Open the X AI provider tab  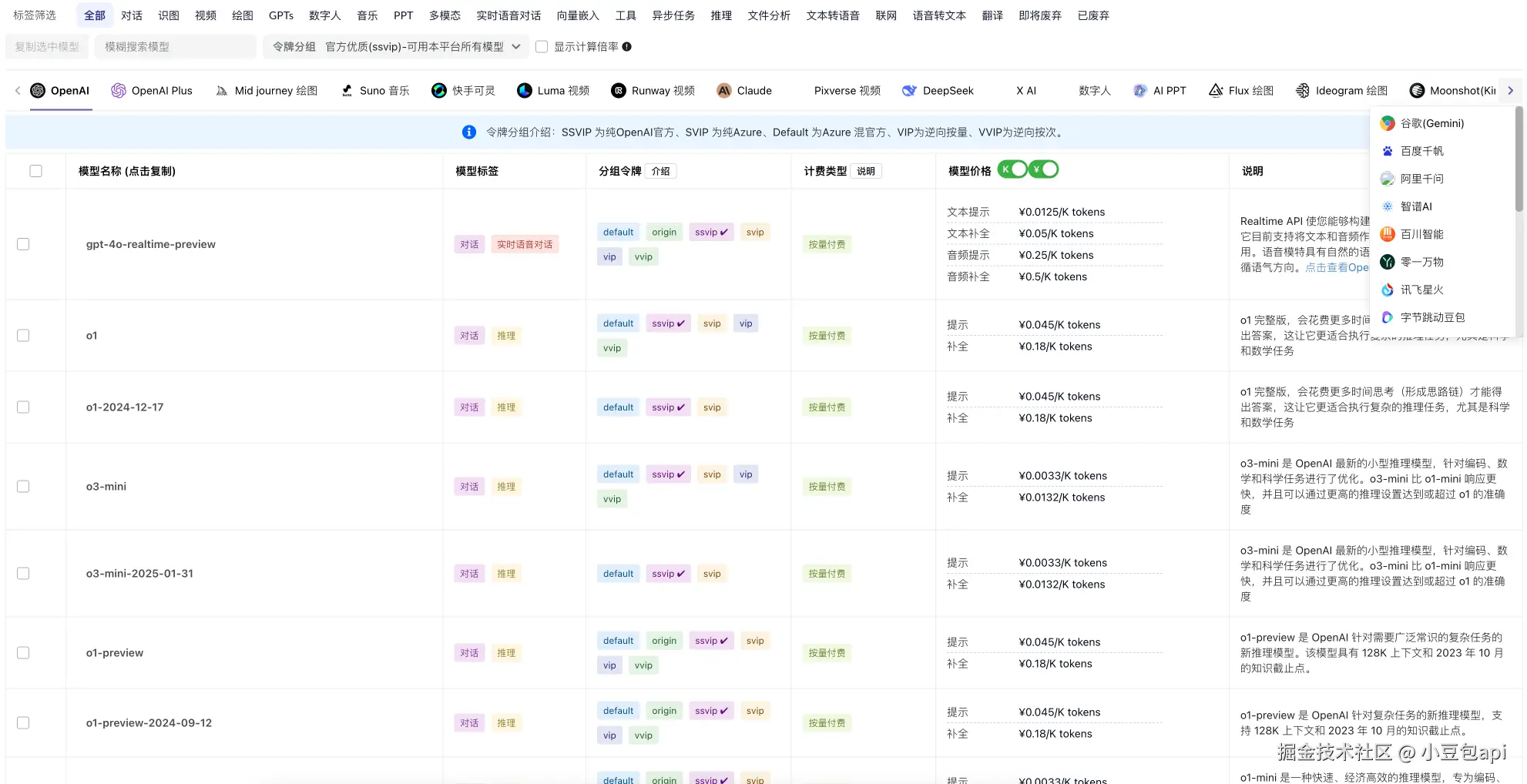[x=1025, y=91]
